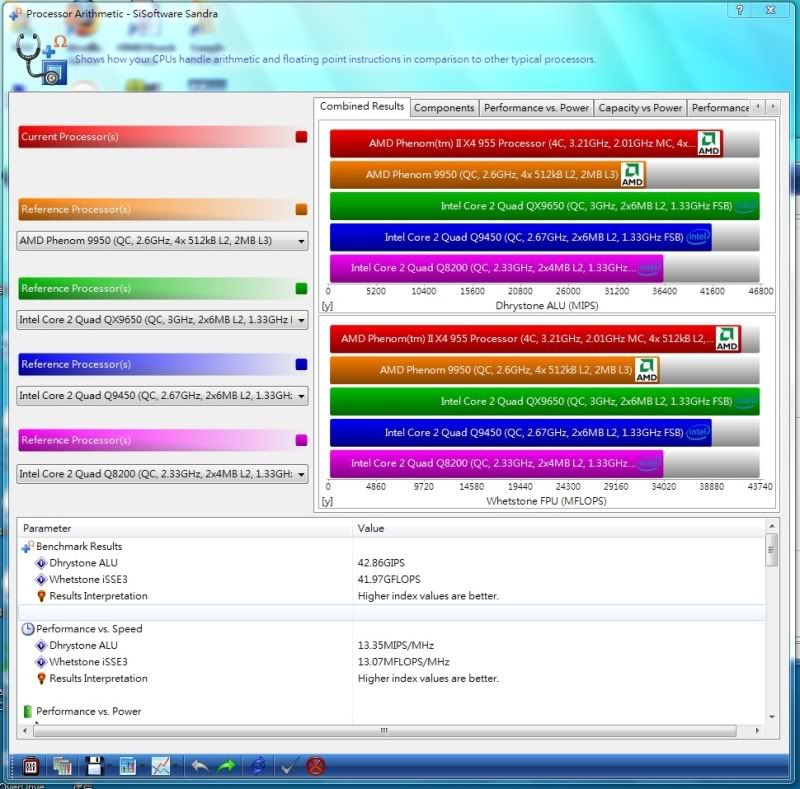800x789 pixels.
Task: Open the line graph icon's dropdown arrow
Action: pyautogui.click(x=175, y=767)
